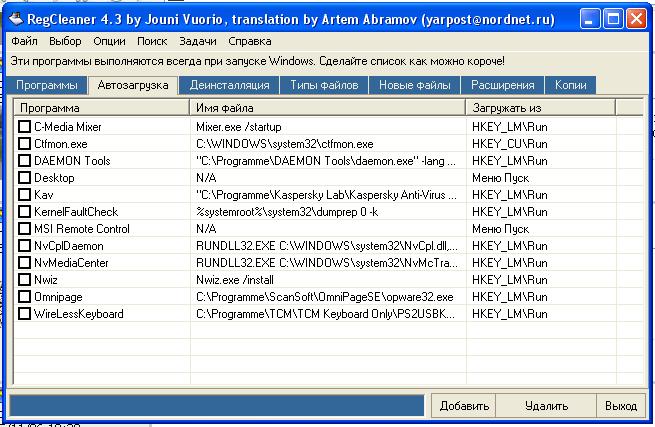This screenshot has height=427, width=655.
Task: Open the Задачи menu
Action: coord(198,41)
